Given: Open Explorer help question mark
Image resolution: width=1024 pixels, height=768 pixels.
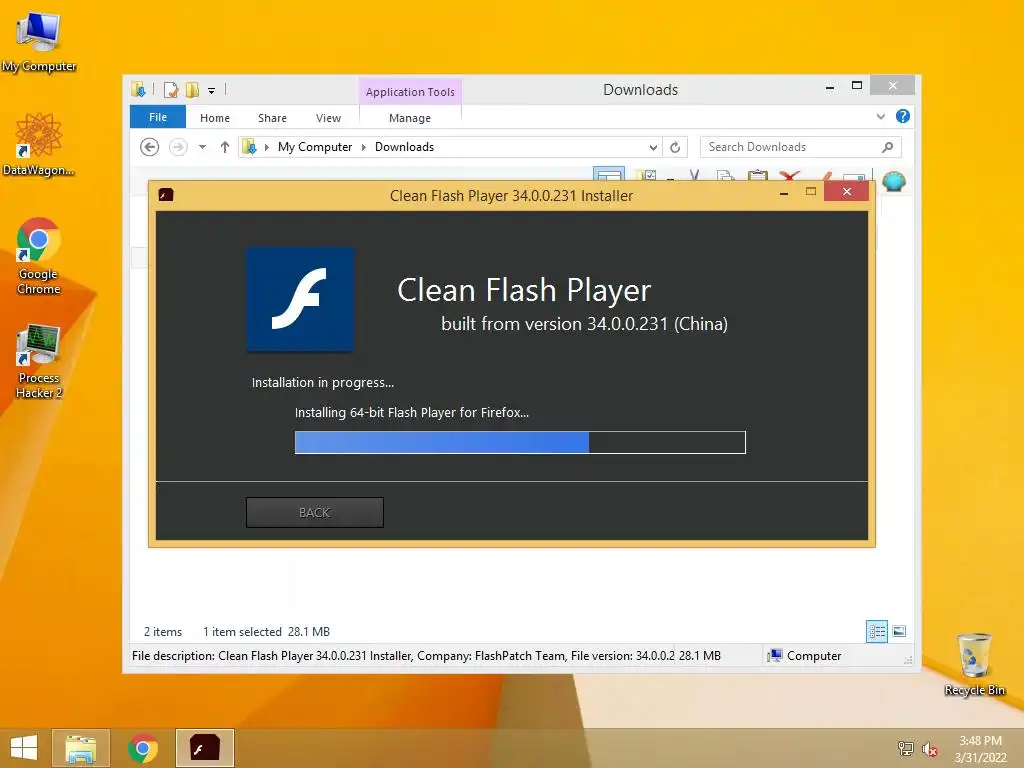Looking at the screenshot, I should click(x=903, y=116).
